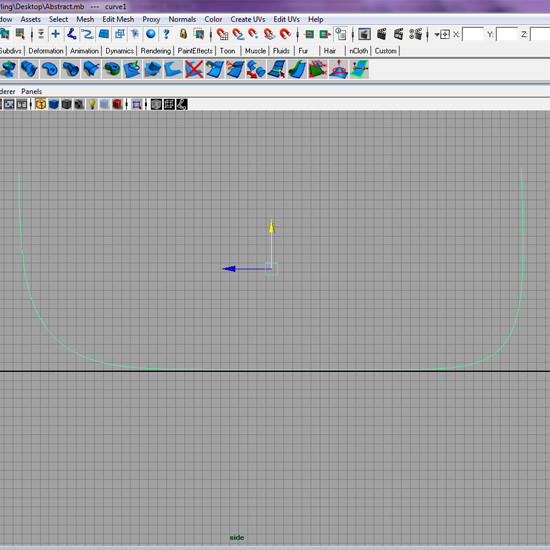The height and width of the screenshot is (550, 550).
Task: Toggle wireframe display cube in viewport toolbar
Action: 41,104
